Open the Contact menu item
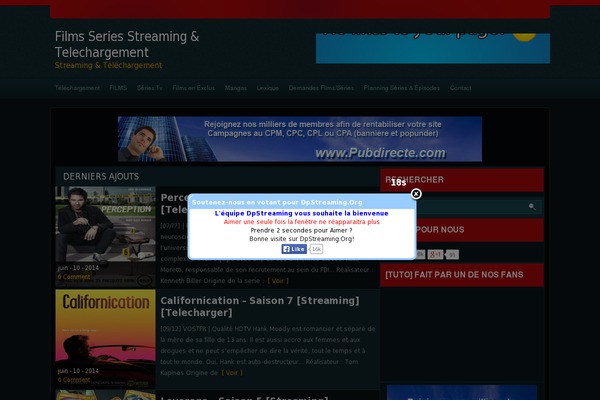600x400 pixels. [x=460, y=88]
